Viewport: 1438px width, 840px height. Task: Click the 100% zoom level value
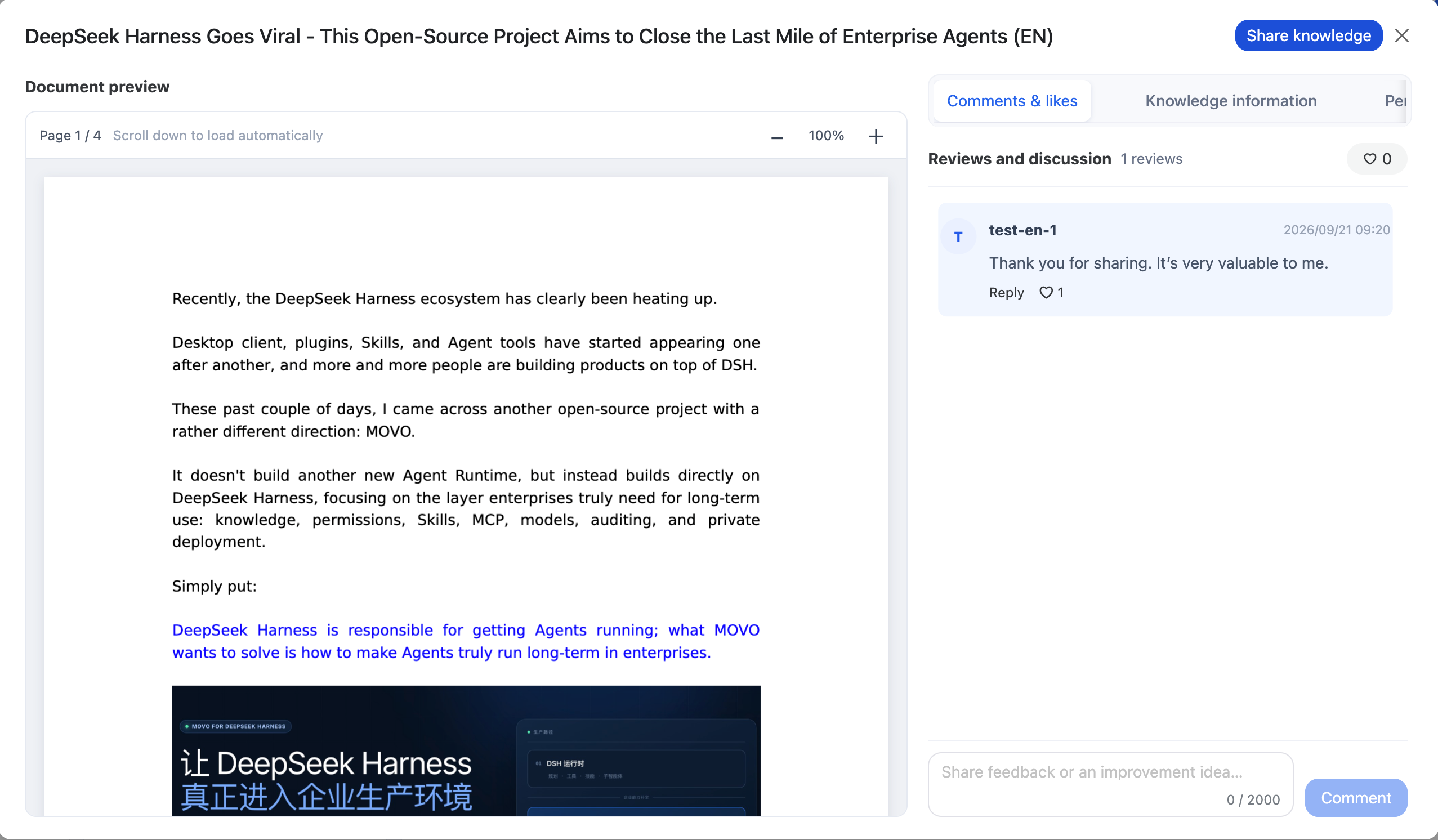pyautogui.click(x=826, y=136)
